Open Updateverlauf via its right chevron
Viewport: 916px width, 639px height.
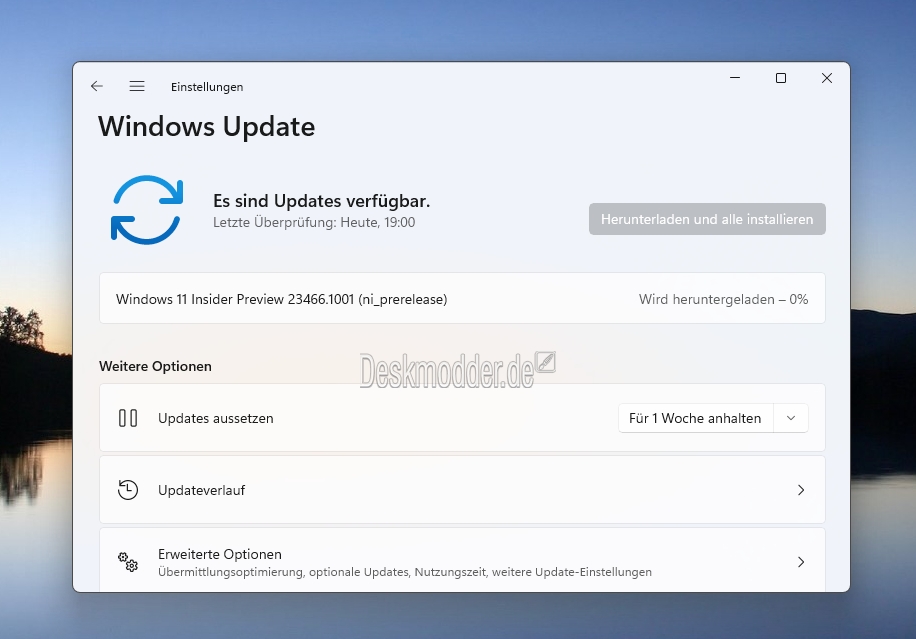[x=801, y=490]
